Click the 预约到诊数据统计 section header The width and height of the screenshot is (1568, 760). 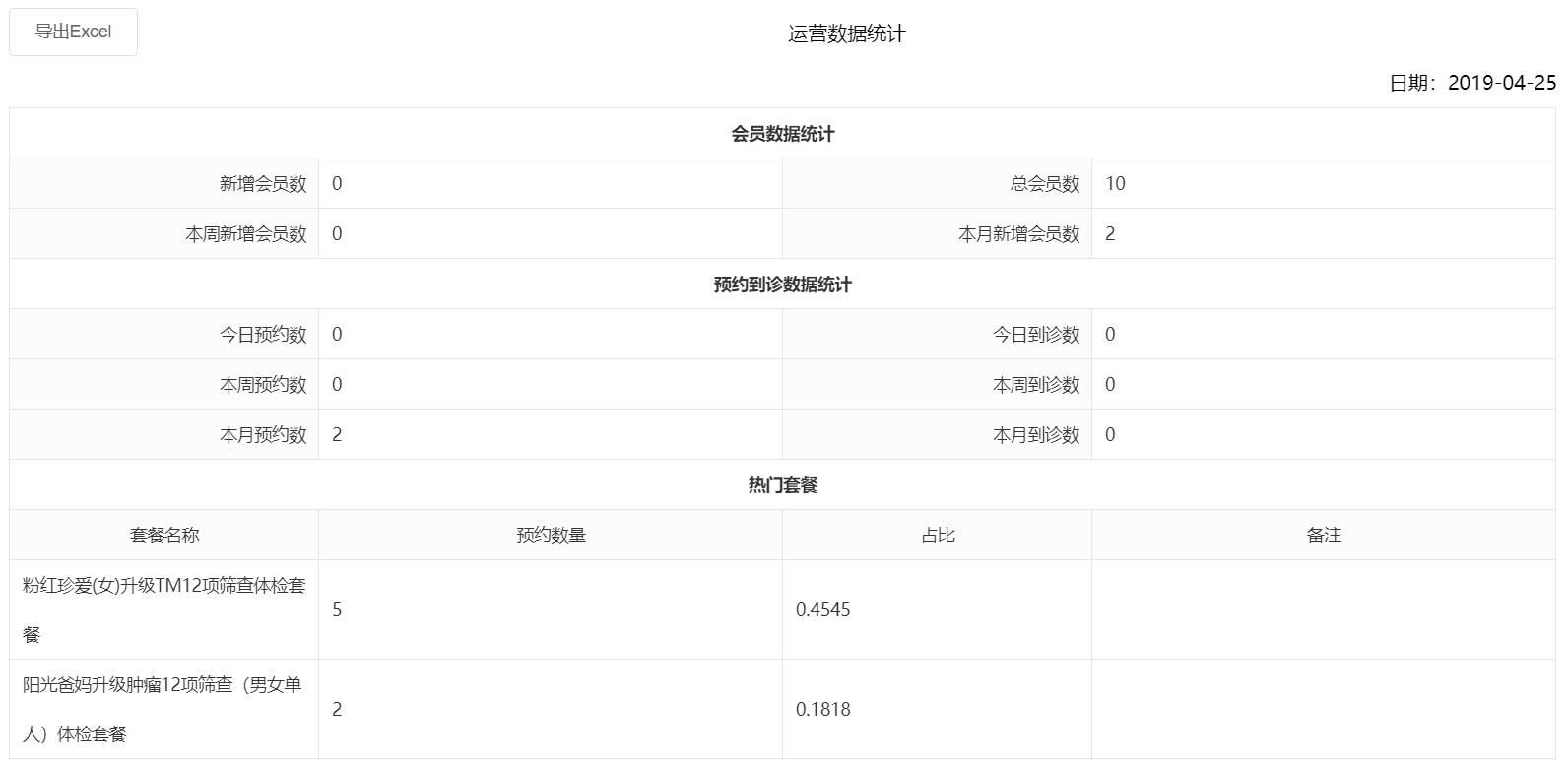point(783,285)
